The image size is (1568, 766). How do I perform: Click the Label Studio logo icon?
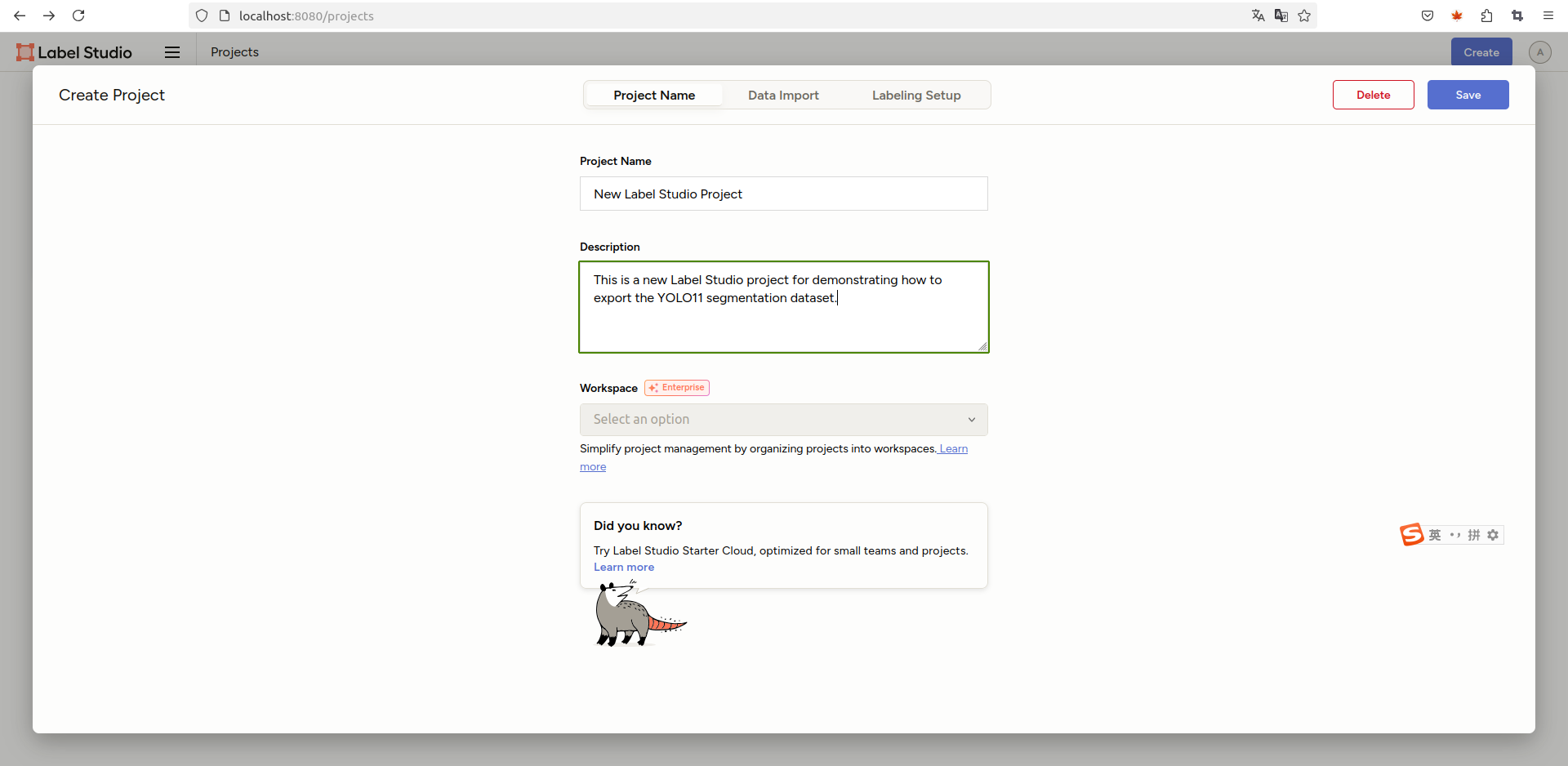pos(25,52)
